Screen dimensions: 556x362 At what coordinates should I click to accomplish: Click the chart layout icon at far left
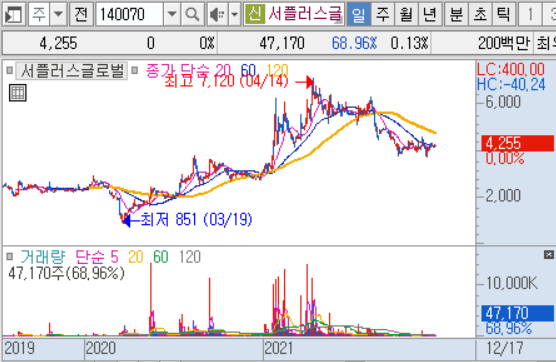[x=13, y=14]
